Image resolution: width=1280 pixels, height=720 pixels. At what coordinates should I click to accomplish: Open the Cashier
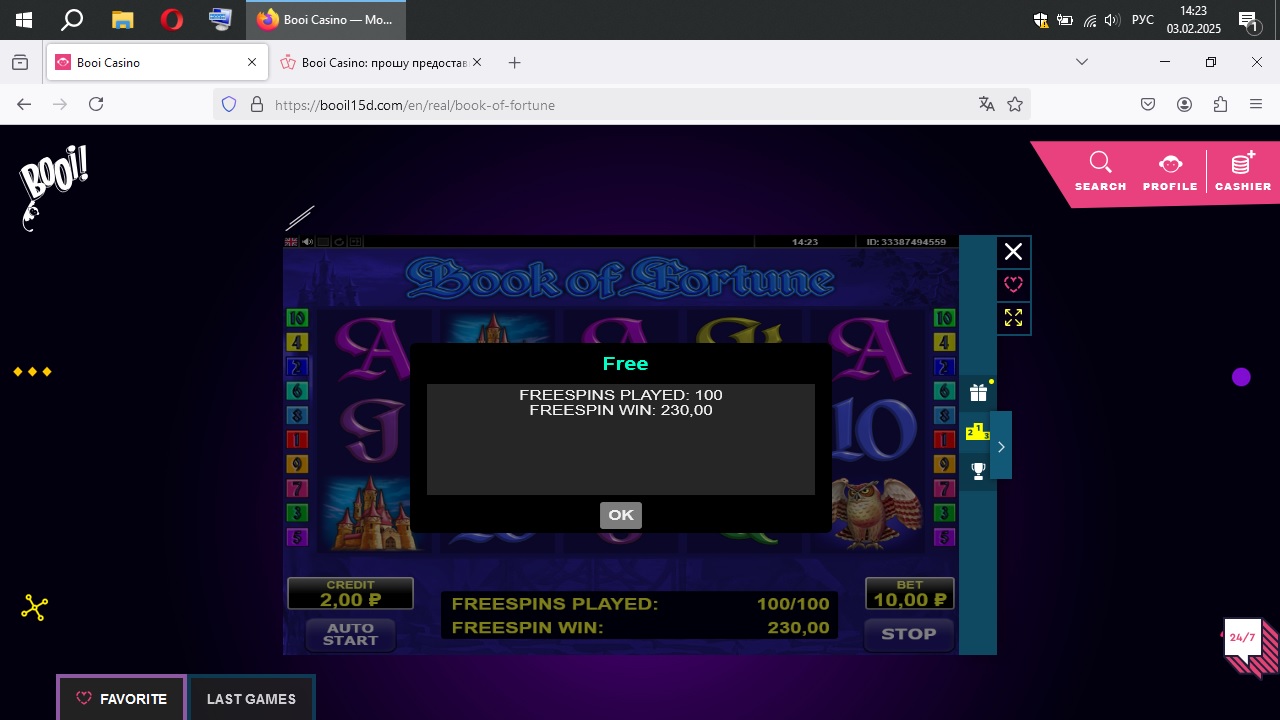tap(1243, 172)
